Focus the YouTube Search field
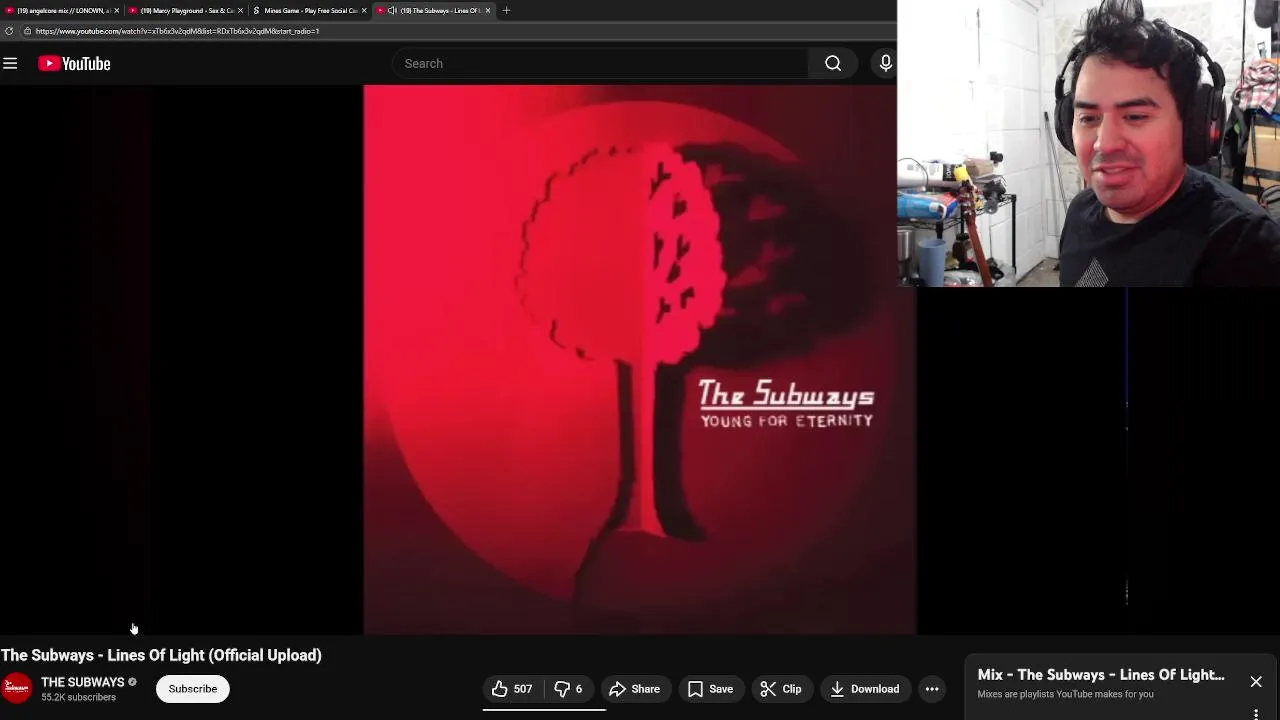 point(600,63)
